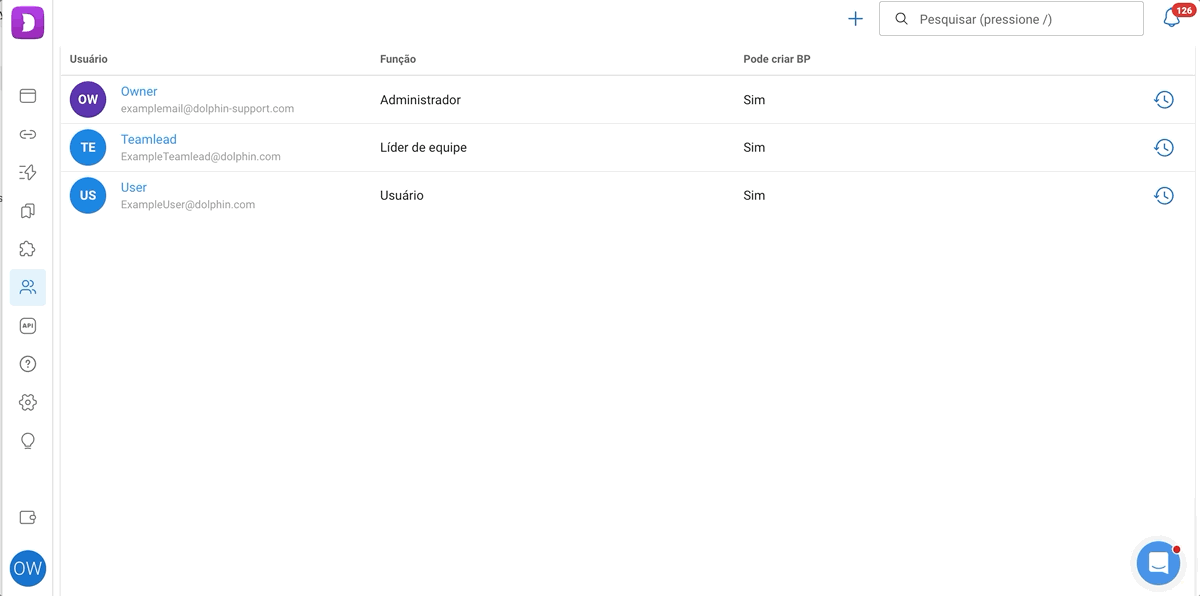Click the Administrador role cell
This screenshot has height=596, width=1200.
(420, 100)
